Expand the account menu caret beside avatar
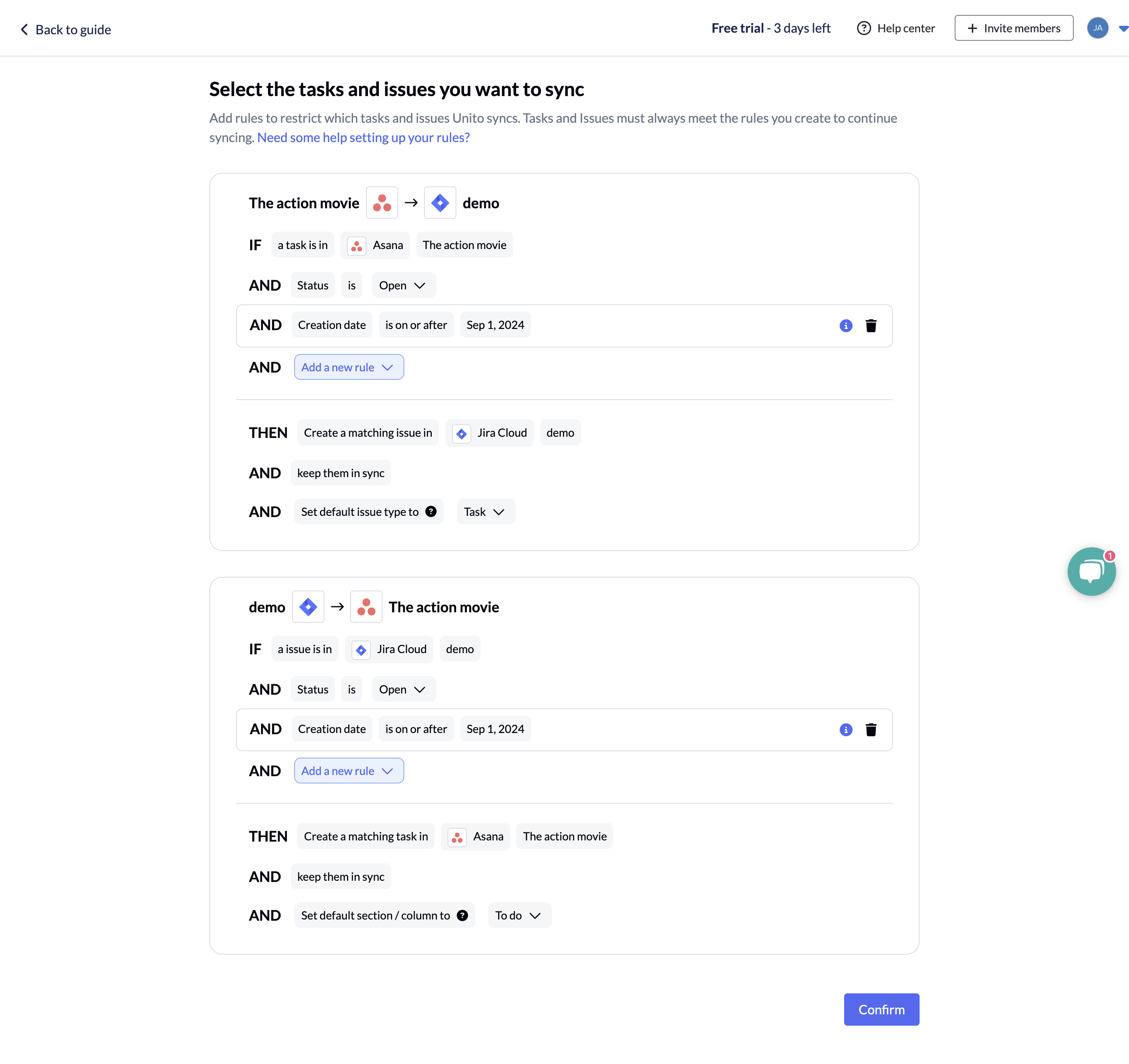The width and height of the screenshot is (1129, 1064). [x=1123, y=28]
